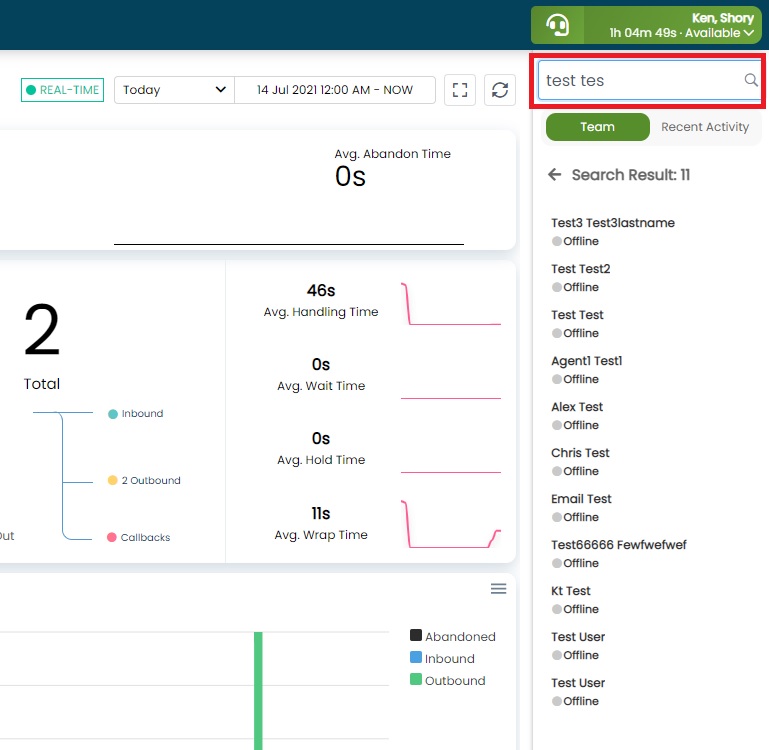Click the Avg. Abandon Time 0s value
This screenshot has width=769, height=750.
pos(350,176)
